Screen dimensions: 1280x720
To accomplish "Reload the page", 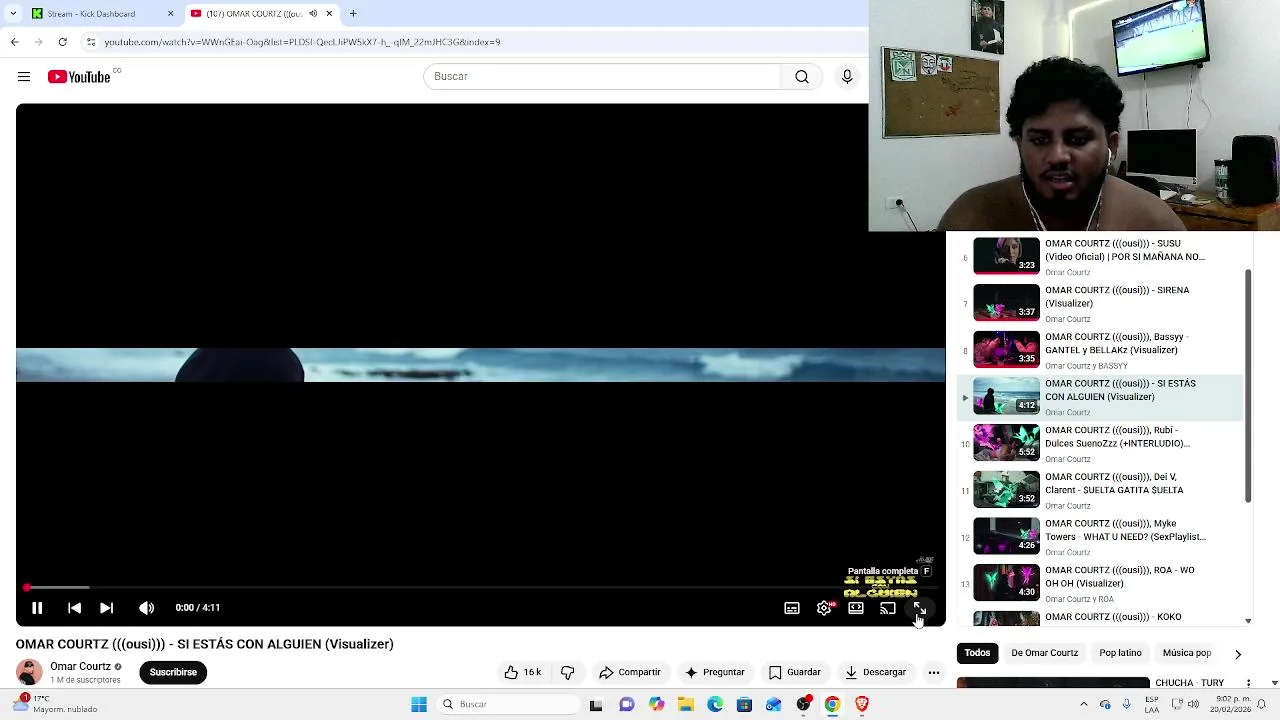I will (x=62, y=42).
